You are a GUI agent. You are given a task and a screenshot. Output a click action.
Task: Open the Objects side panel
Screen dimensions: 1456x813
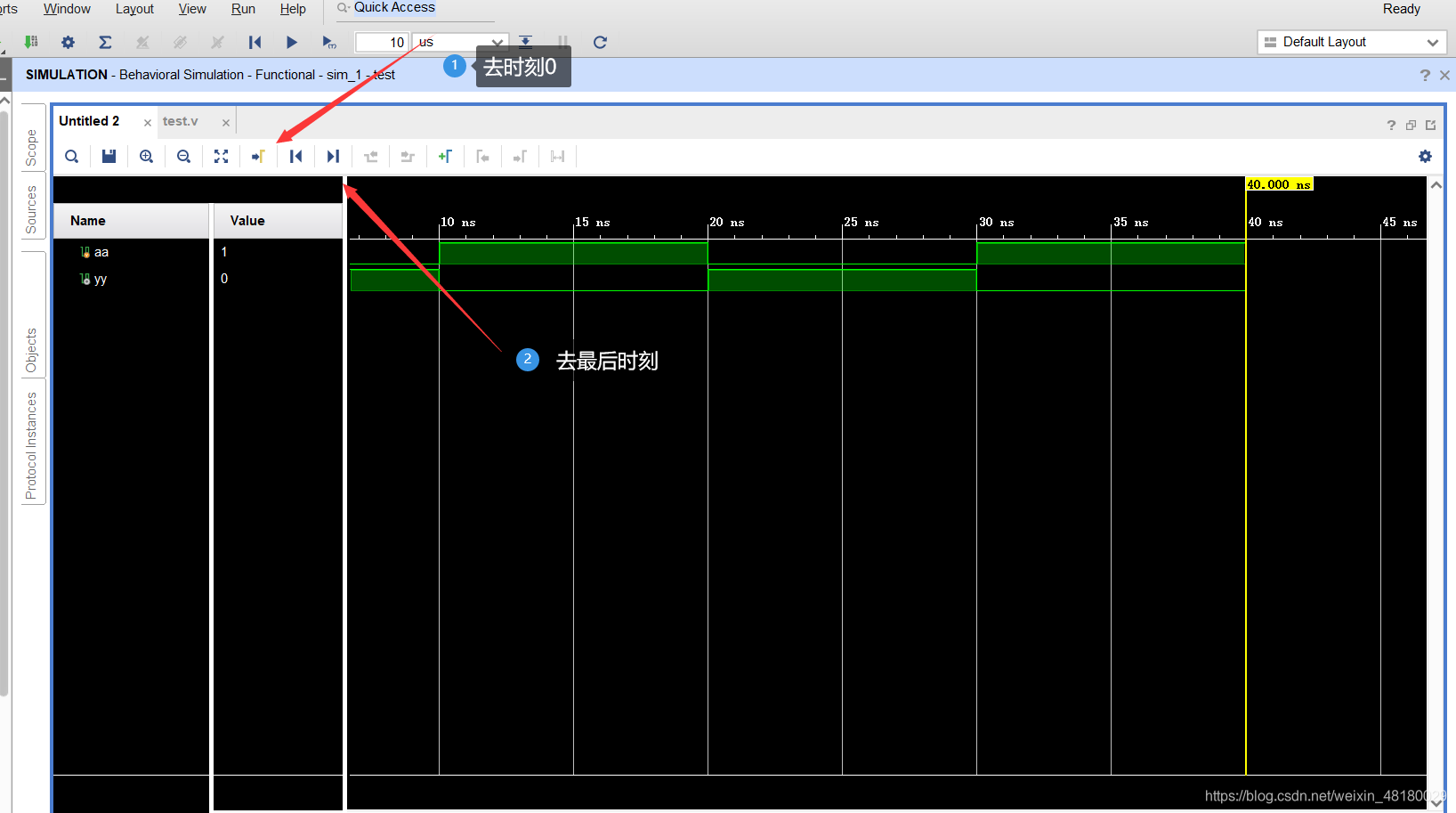click(x=32, y=351)
